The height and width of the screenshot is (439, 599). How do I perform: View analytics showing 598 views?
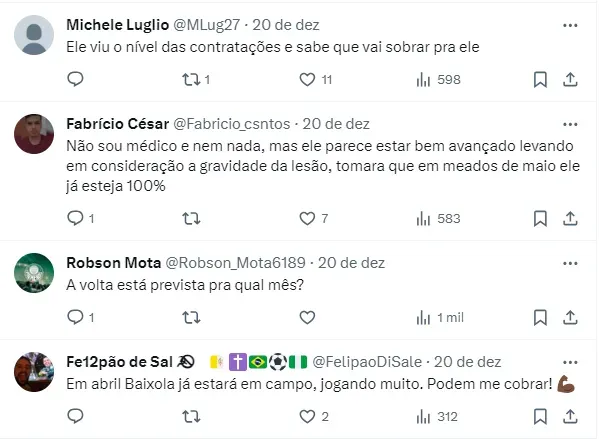(x=439, y=80)
